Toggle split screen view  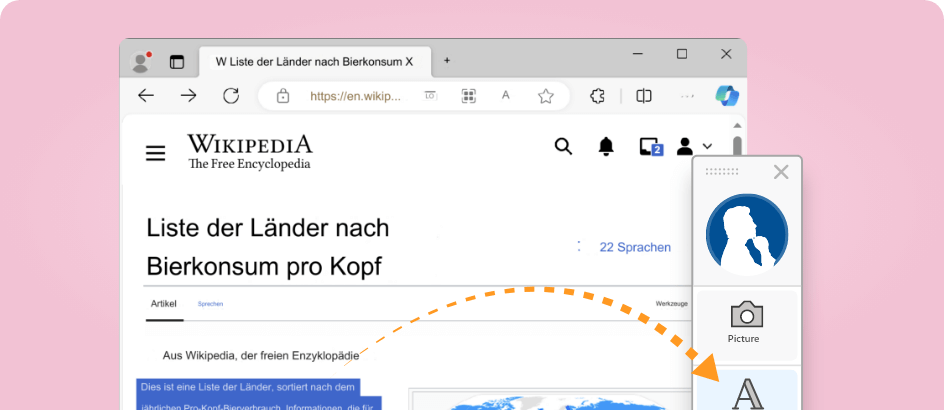click(x=644, y=96)
